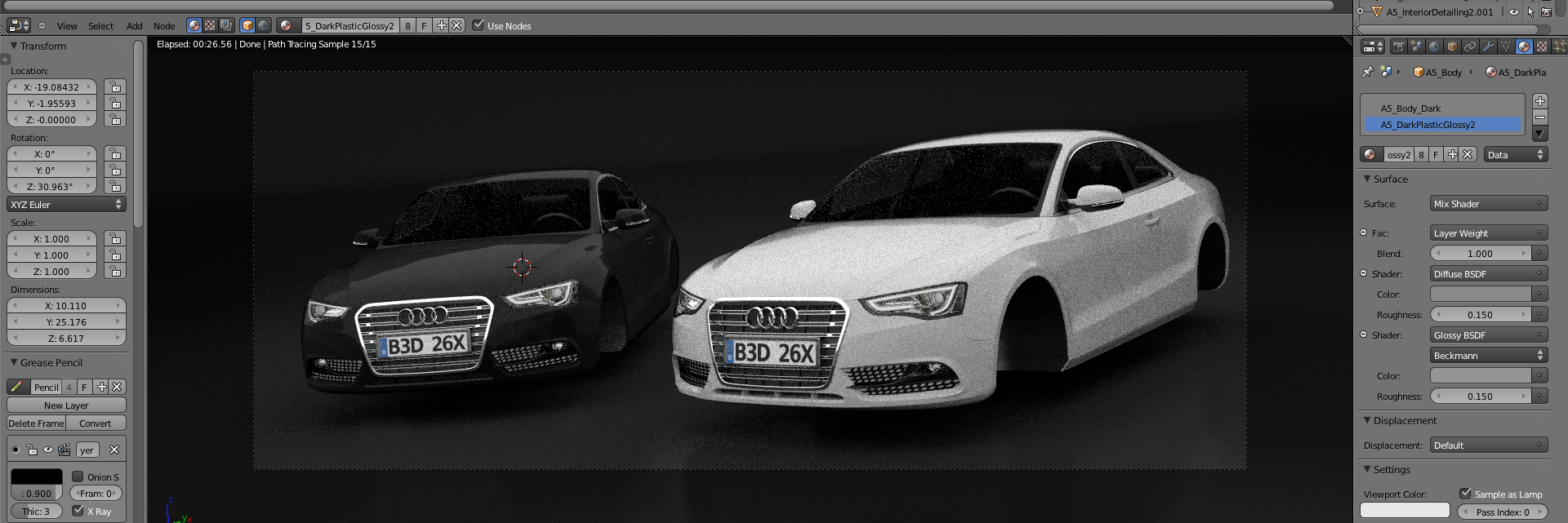Image resolution: width=1568 pixels, height=523 pixels.
Task: Unlink material in node editor header
Action: (x=457, y=25)
